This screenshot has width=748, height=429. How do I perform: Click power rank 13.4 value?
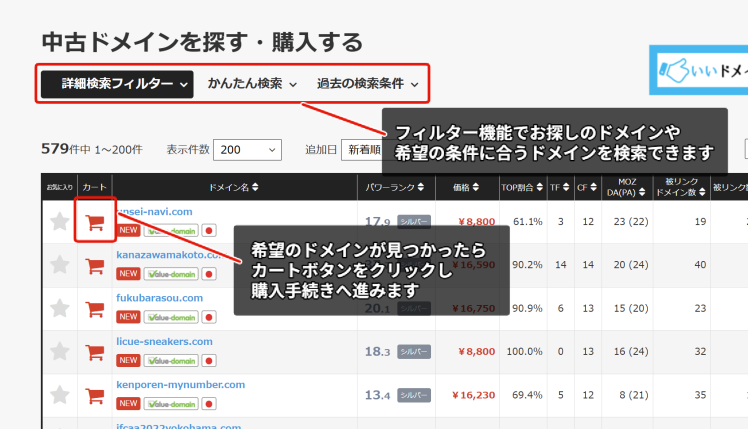(x=377, y=395)
